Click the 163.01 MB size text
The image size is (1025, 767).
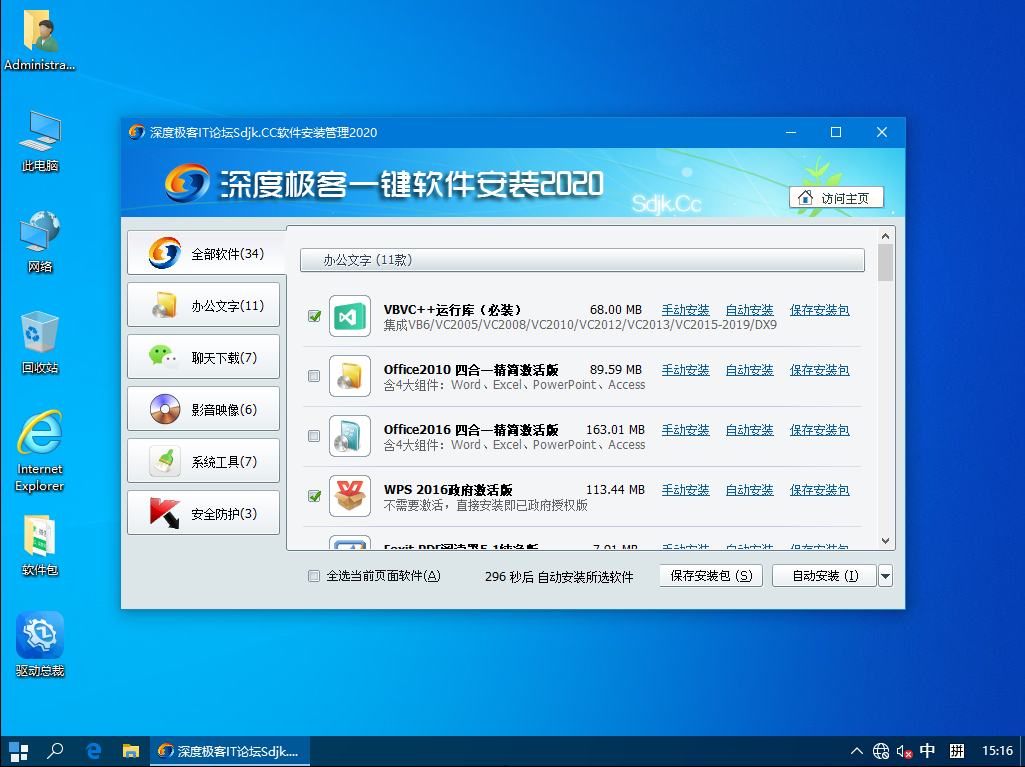coord(615,430)
